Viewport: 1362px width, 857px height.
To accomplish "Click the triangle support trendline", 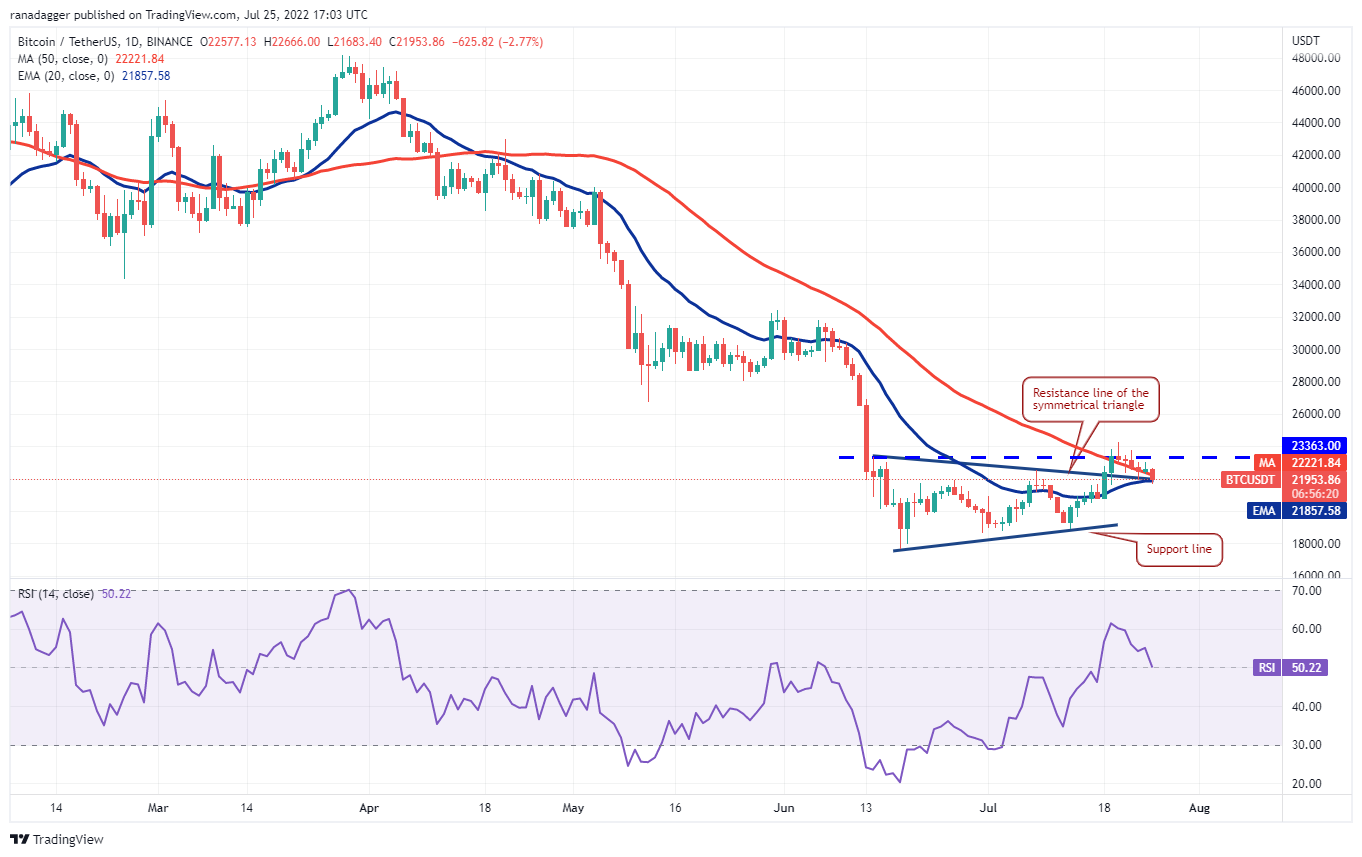I will 1005,537.
